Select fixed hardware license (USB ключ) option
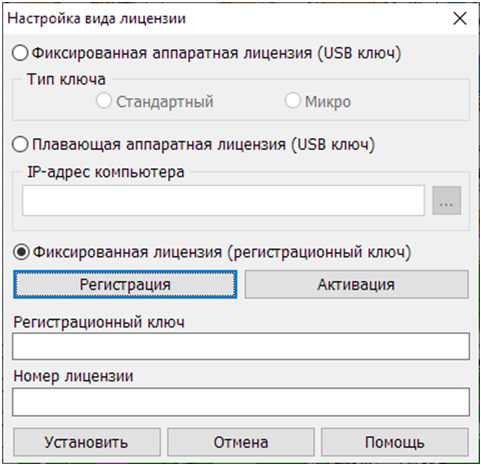 click(20, 53)
